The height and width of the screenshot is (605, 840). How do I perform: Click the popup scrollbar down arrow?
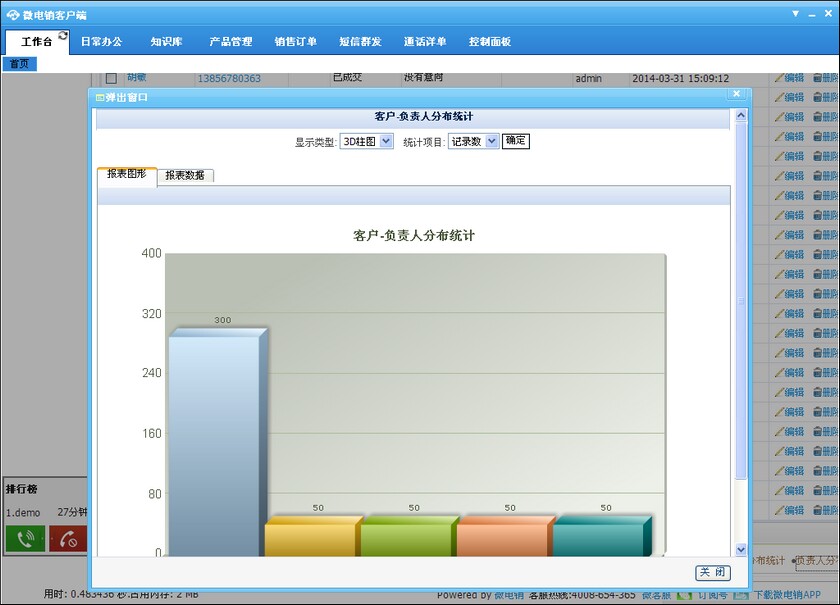pos(741,549)
